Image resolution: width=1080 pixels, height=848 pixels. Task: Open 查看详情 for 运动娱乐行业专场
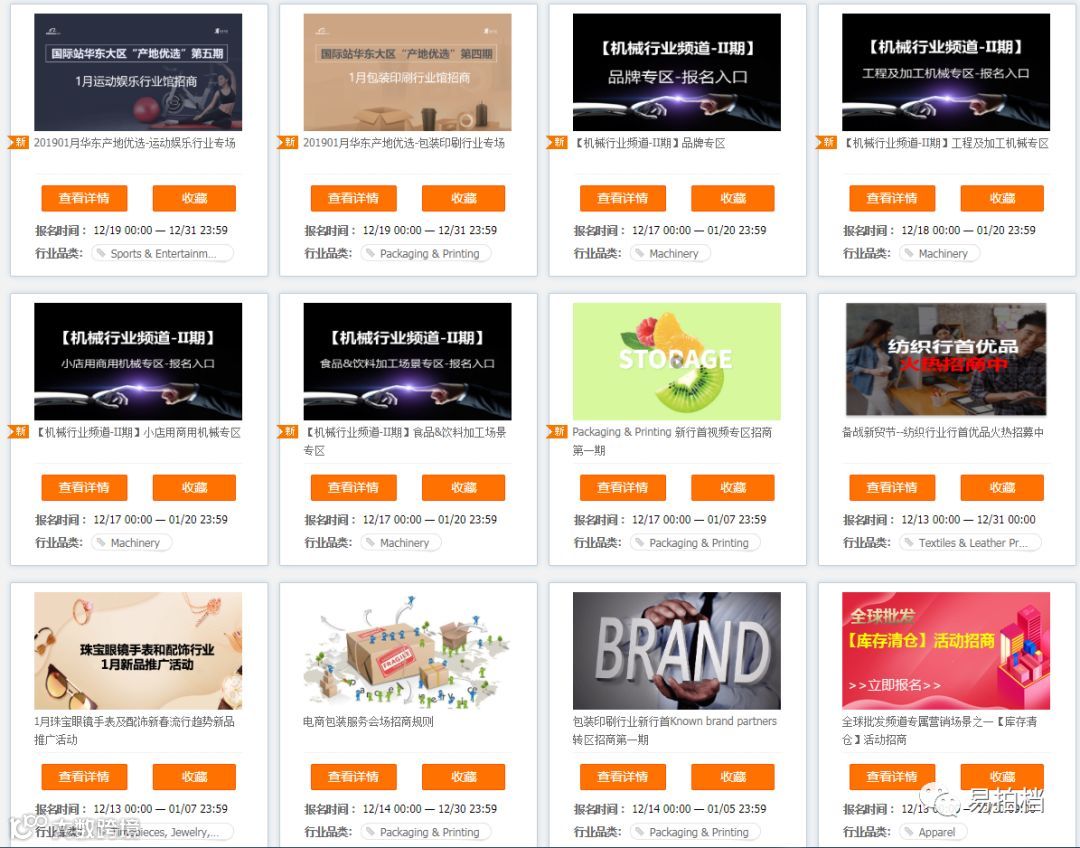(x=84, y=198)
